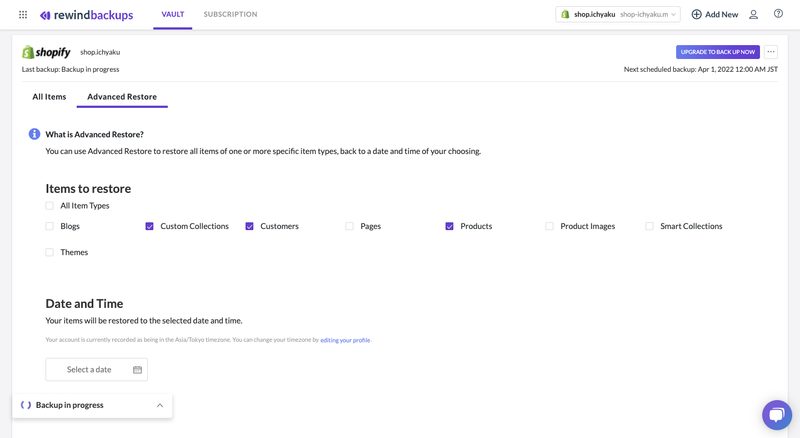Image resolution: width=800 pixels, height=438 pixels.
Task: Click the shop.ichyaku name beside Shopify logo
Action: [100, 52]
